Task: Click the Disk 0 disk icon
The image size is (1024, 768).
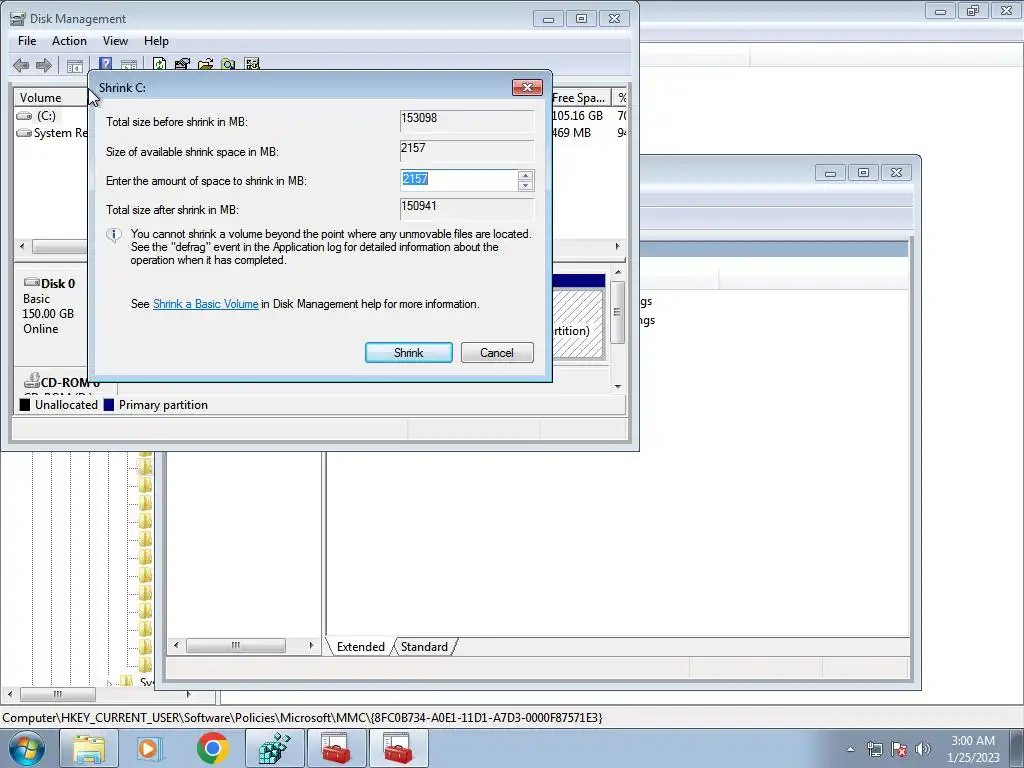Action: tap(31, 282)
